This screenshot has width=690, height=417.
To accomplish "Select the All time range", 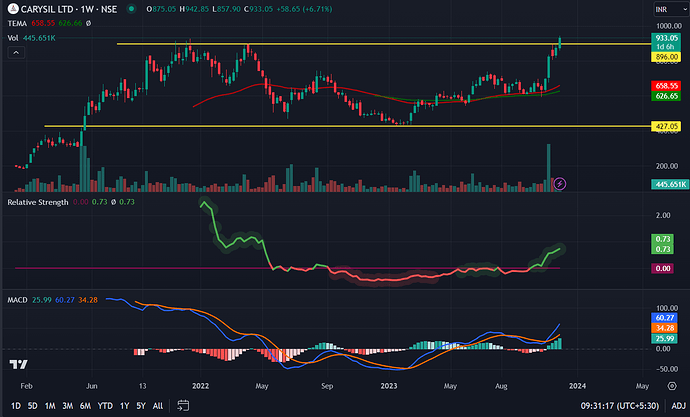I will [158, 406].
